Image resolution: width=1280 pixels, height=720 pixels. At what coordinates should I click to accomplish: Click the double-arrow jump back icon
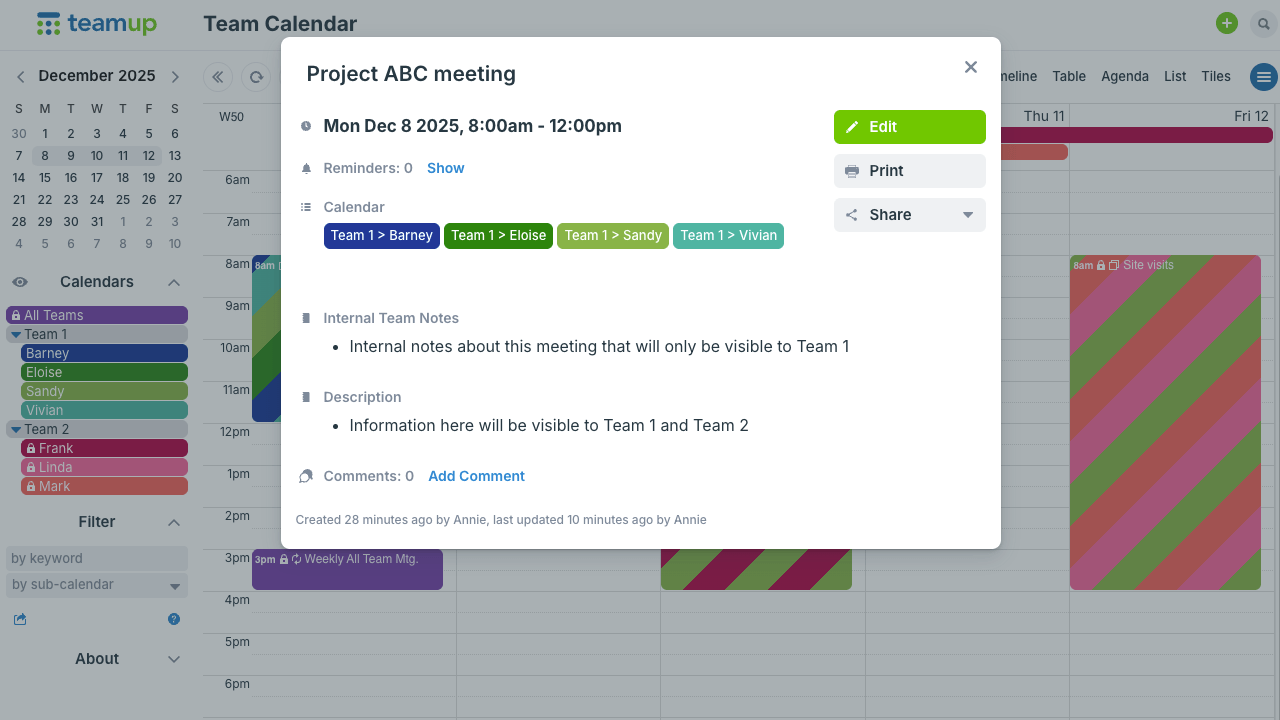[218, 77]
